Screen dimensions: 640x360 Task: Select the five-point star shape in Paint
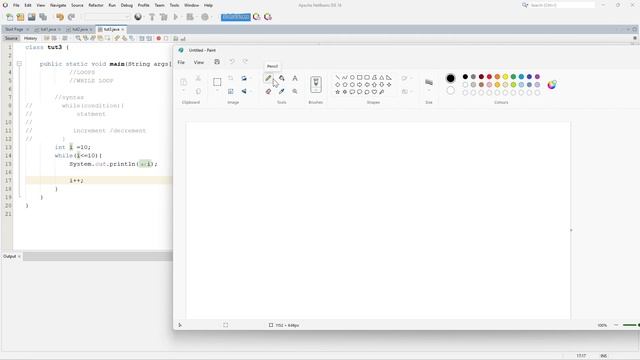coord(338,92)
